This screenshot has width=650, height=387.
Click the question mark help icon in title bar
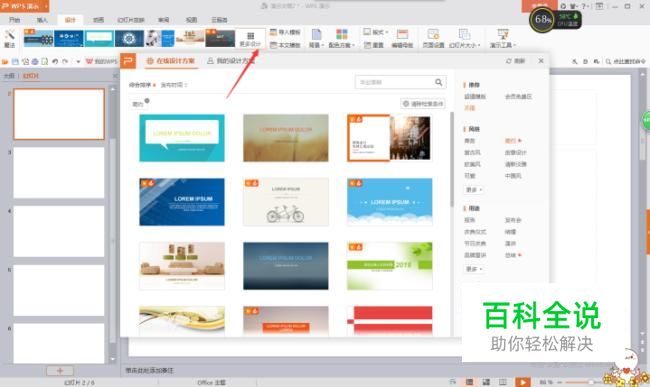[584, 6]
